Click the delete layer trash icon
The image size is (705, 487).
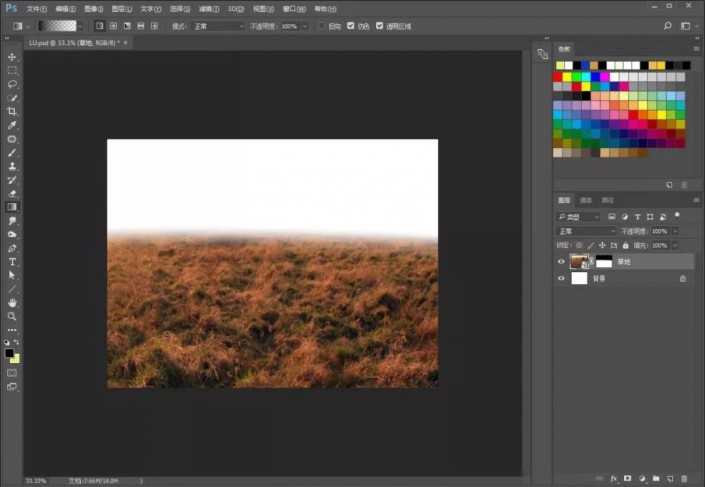tap(682, 479)
